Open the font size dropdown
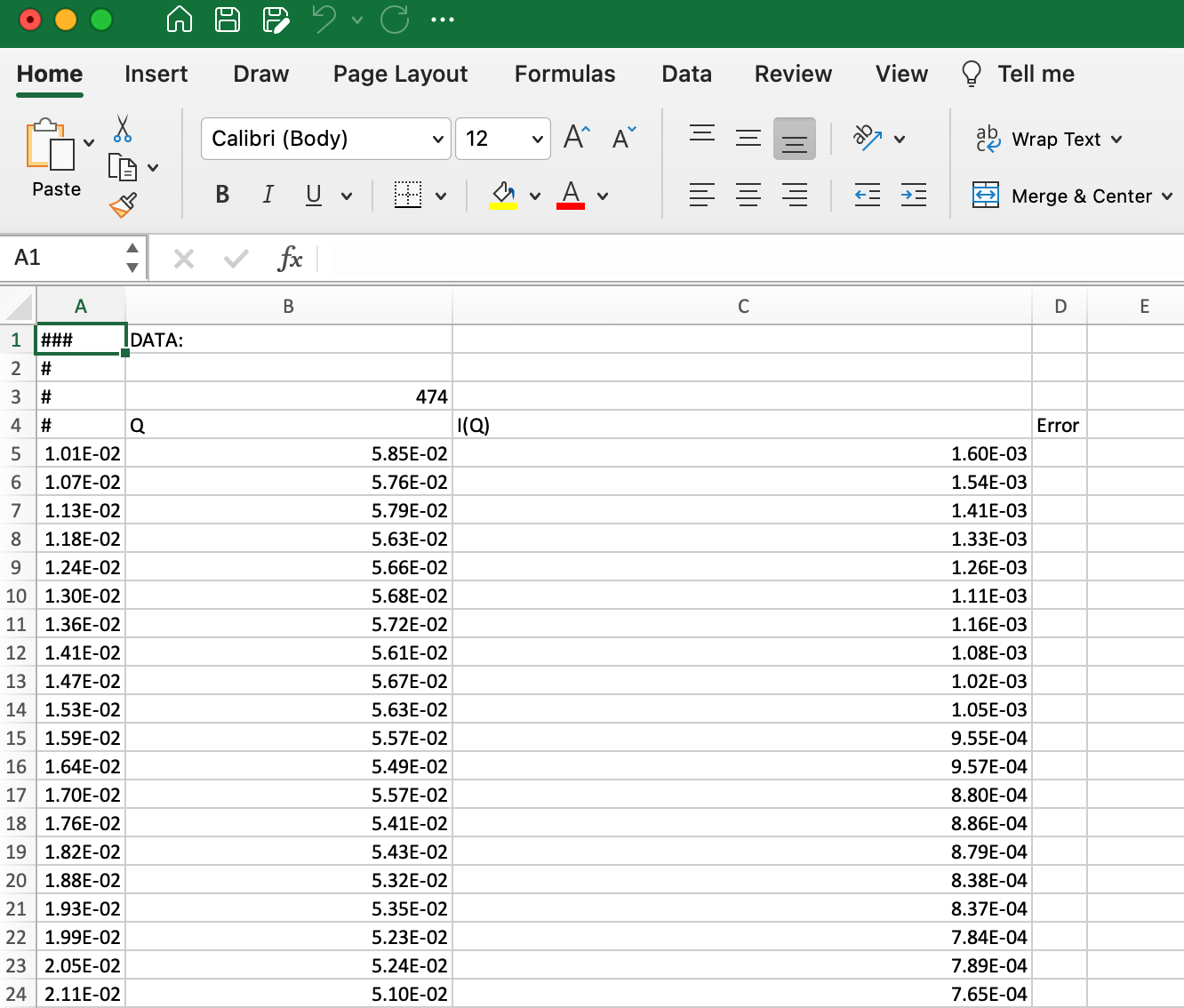Viewport: 1184px width, 1008px height. (537, 140)
